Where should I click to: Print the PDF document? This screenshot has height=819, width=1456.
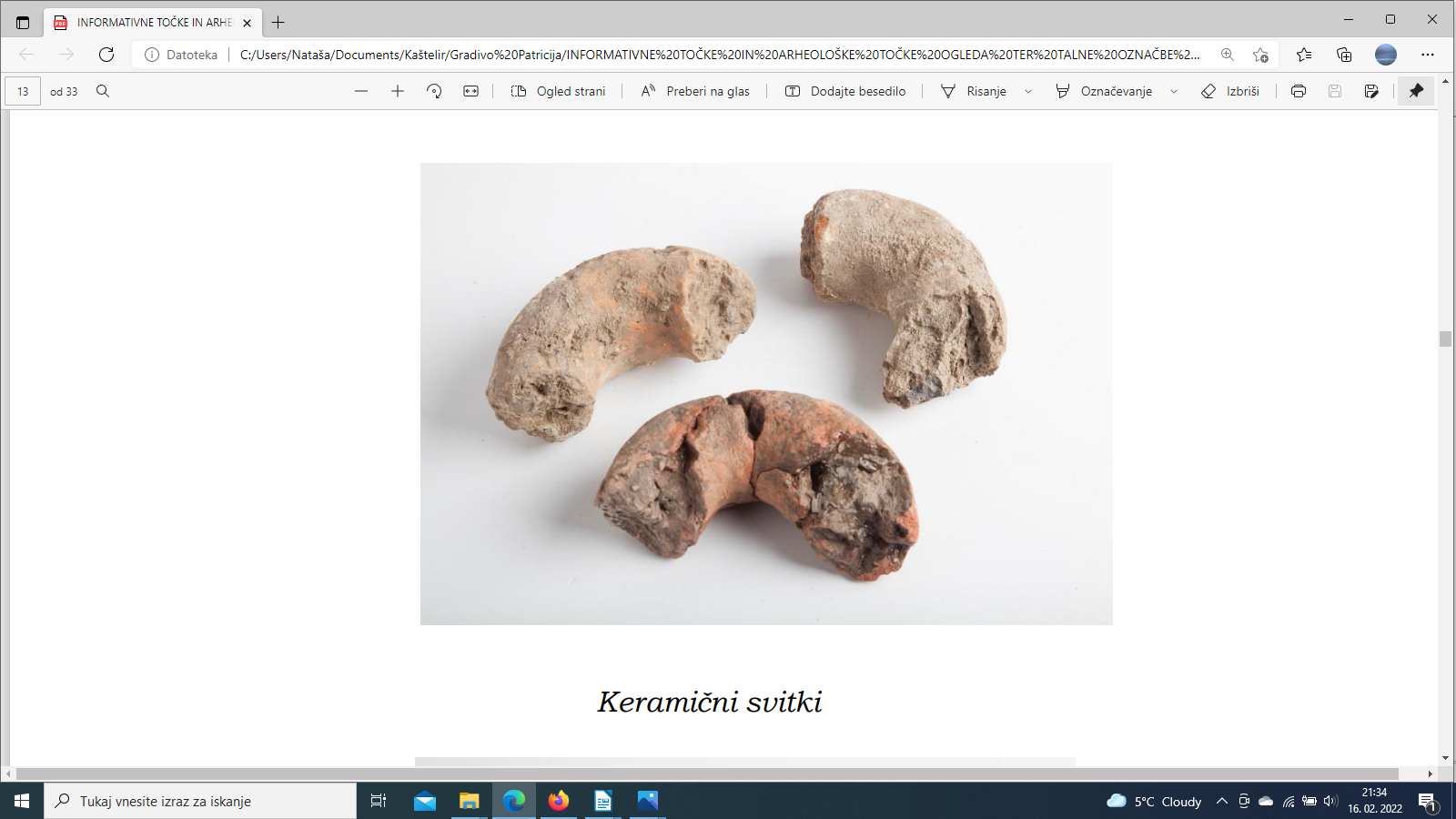(1299, 91)
